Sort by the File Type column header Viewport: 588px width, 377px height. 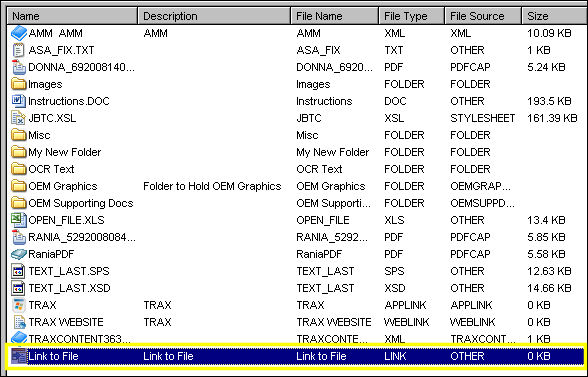[412, 16]
